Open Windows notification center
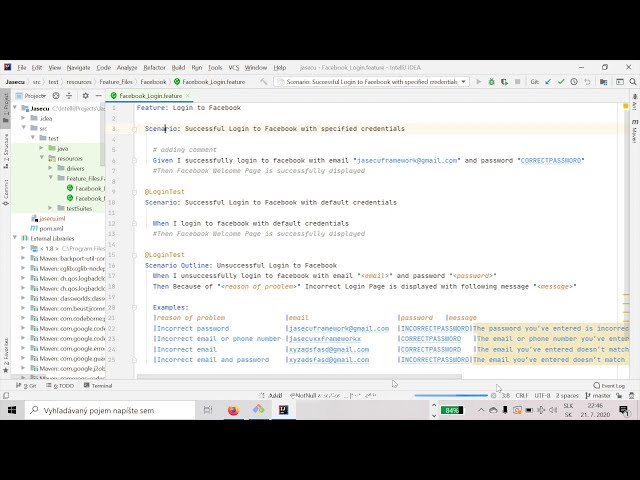The height and width of the screenshot is (480, 640). [624, 410]
